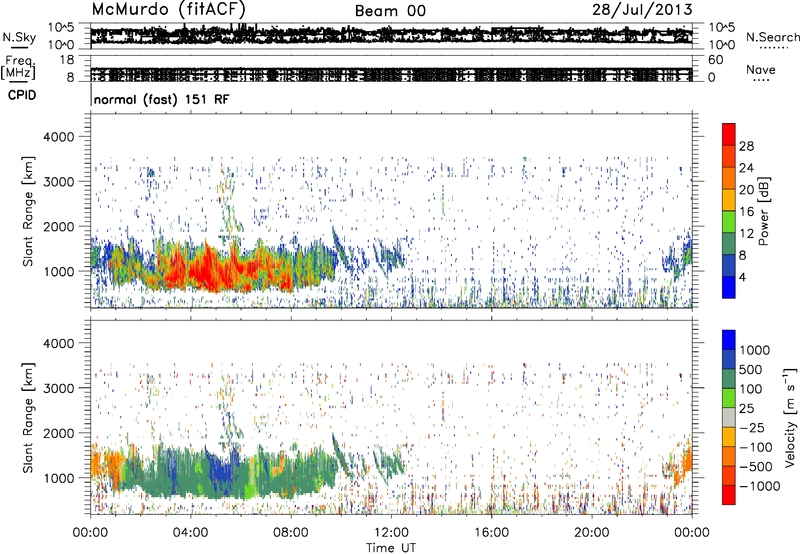Click the 'Freq. [MHz]' axis label

18,68
